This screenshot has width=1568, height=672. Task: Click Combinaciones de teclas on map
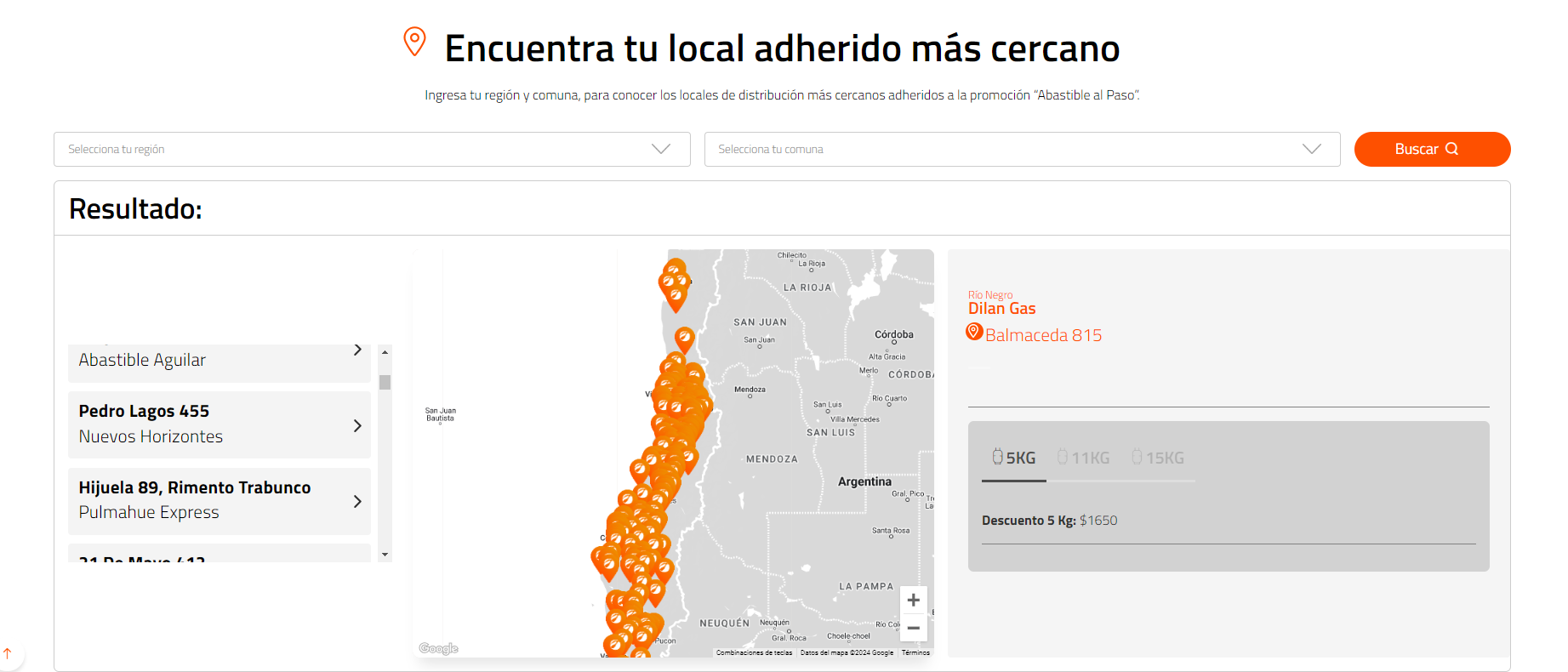coord(754,652)
